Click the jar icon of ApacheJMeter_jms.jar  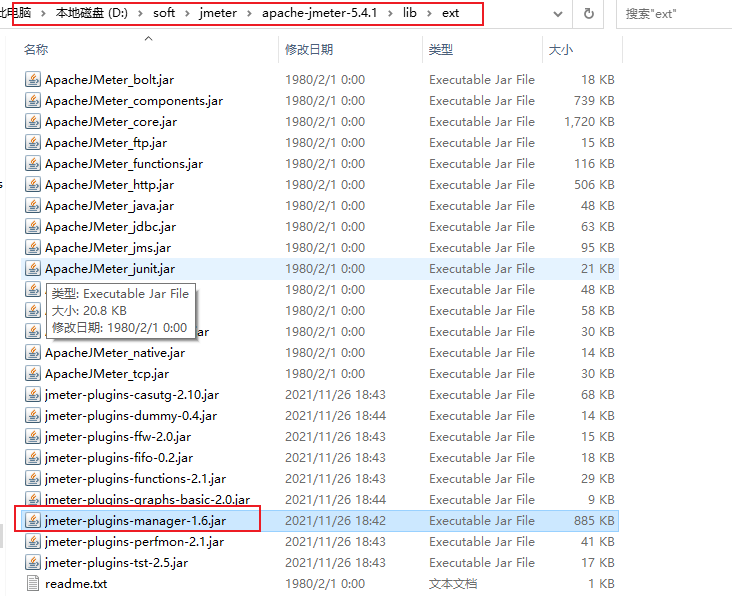tap(33, 248)
